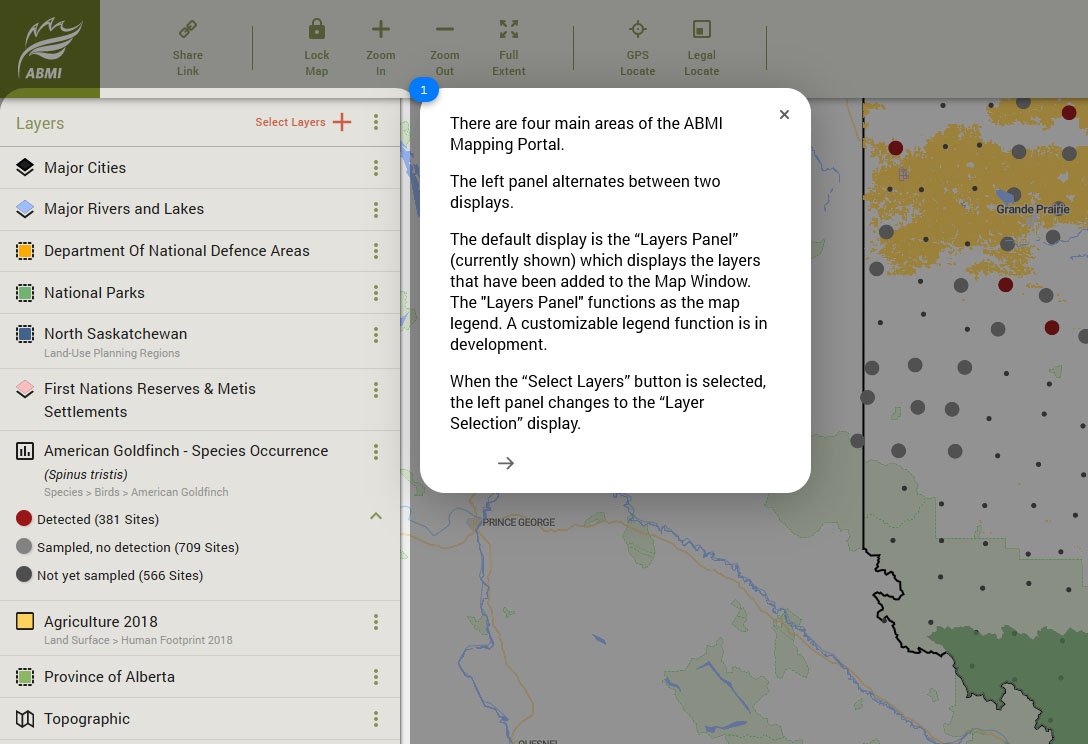Image resolution: width=1088 pixels, height=744 pixels.
Task: Open options for American Goldfinch layer
Action: [376, 452]
